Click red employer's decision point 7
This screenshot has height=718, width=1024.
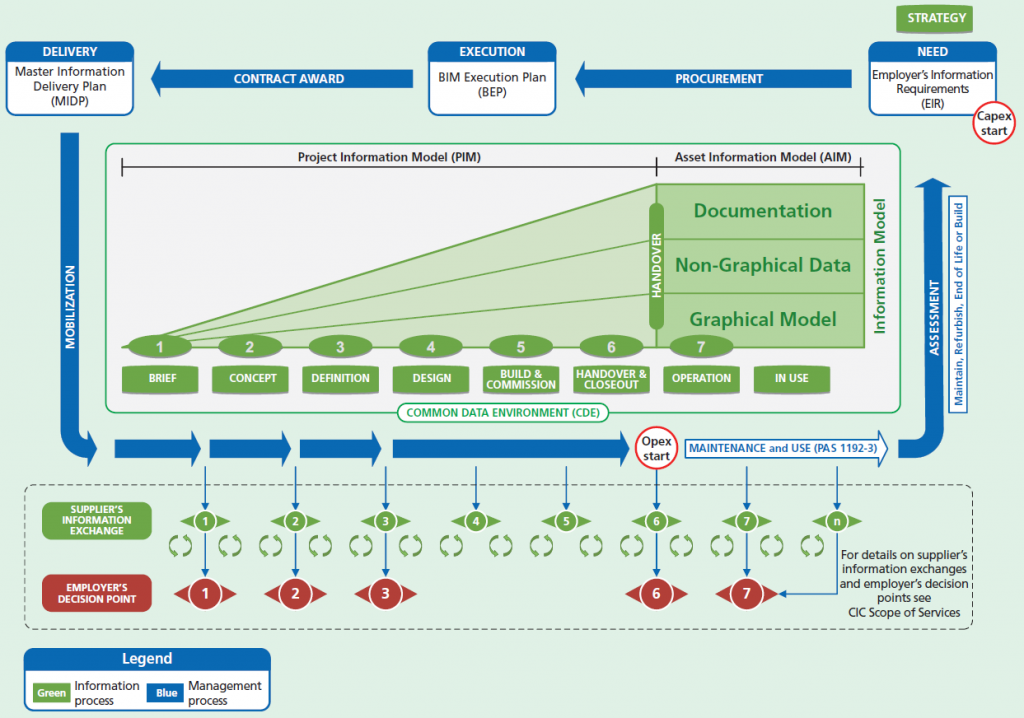pos(746,594)
